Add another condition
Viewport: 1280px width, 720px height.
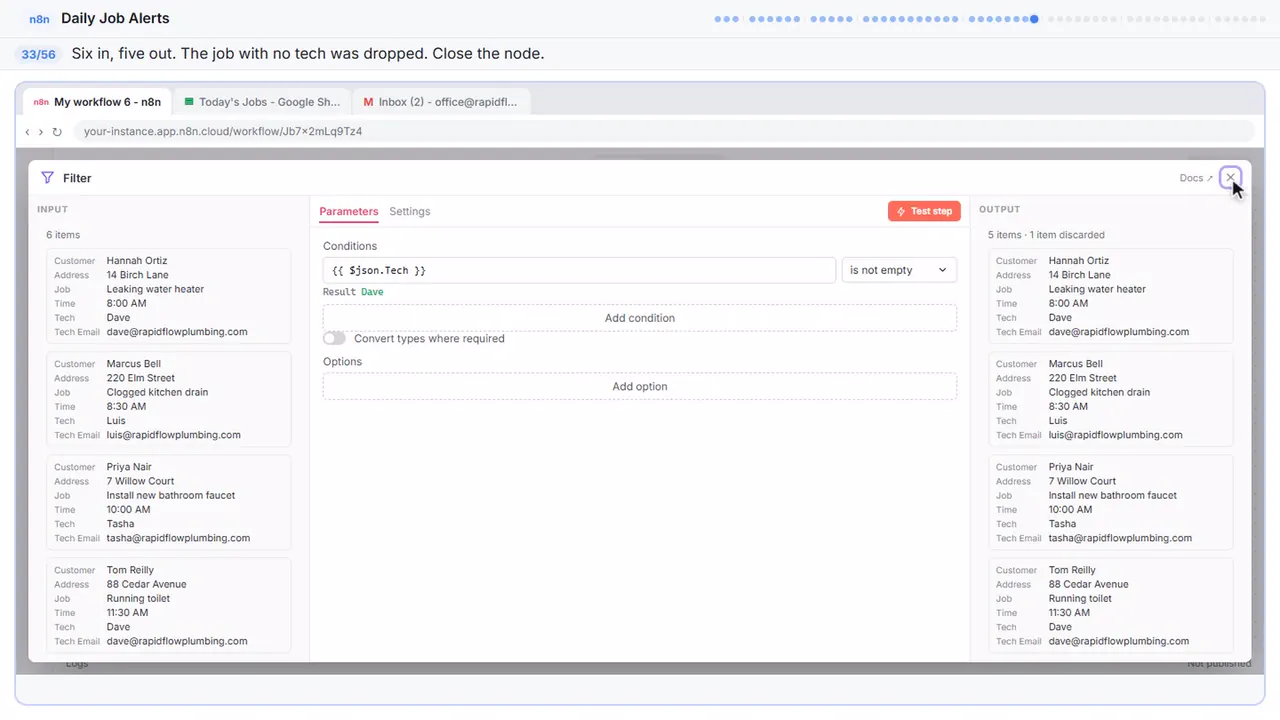[x=640, y=318]
